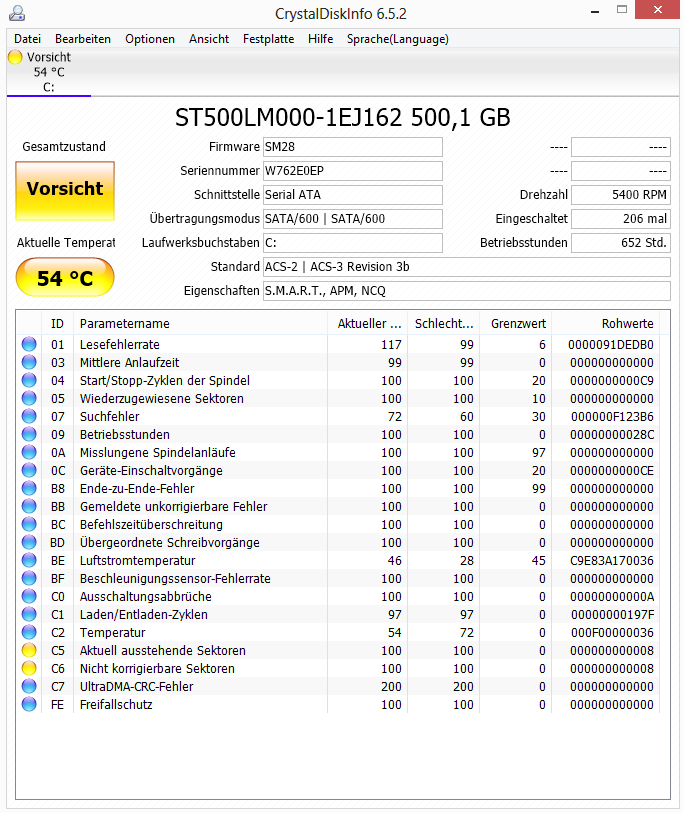Click raw value C9E83A170036
The height and width of the screenshot is (813, 683).
pos(612,560)
